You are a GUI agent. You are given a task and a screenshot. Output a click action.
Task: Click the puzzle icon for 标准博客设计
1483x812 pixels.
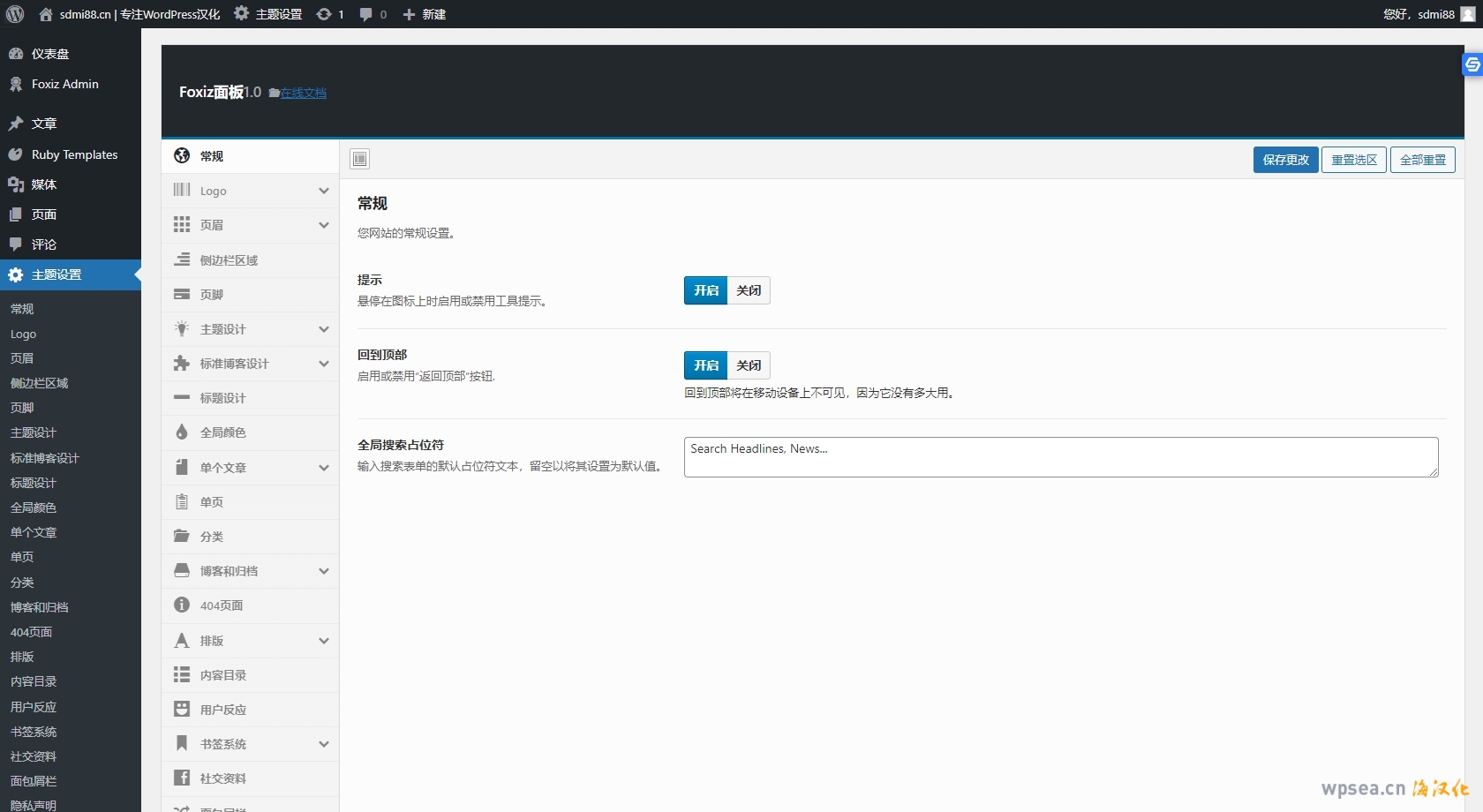pos(182,363)
